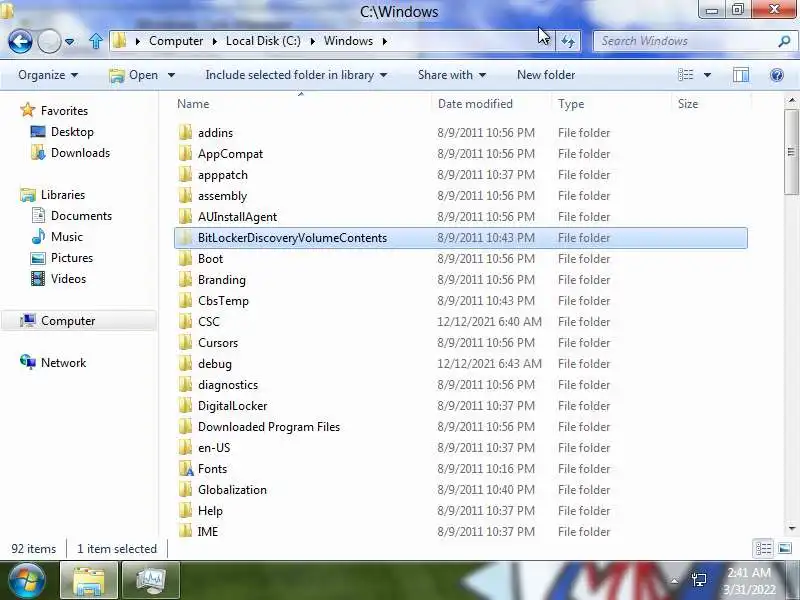800x600 pixels.
Task: Open the Share with menu
Action: coord(452,75)
